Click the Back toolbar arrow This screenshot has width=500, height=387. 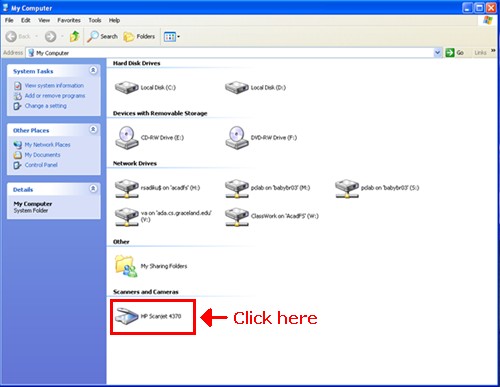11,36
